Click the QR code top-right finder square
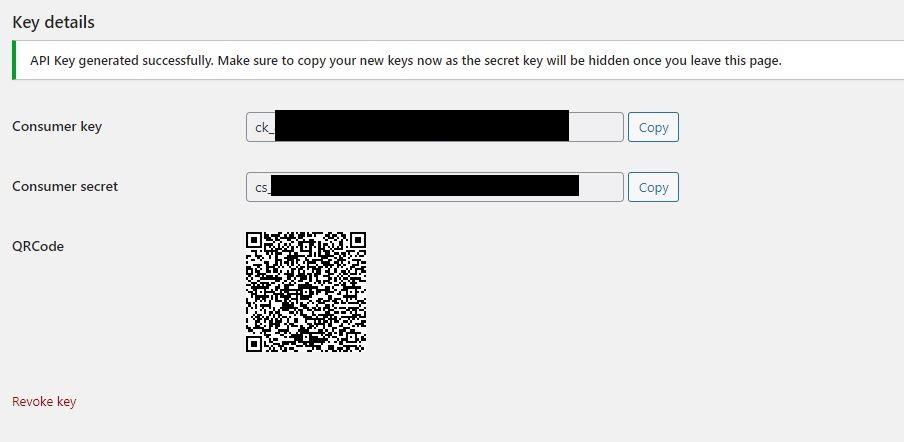904x442 pixels. pyautogui.click(x=357, y=240)
